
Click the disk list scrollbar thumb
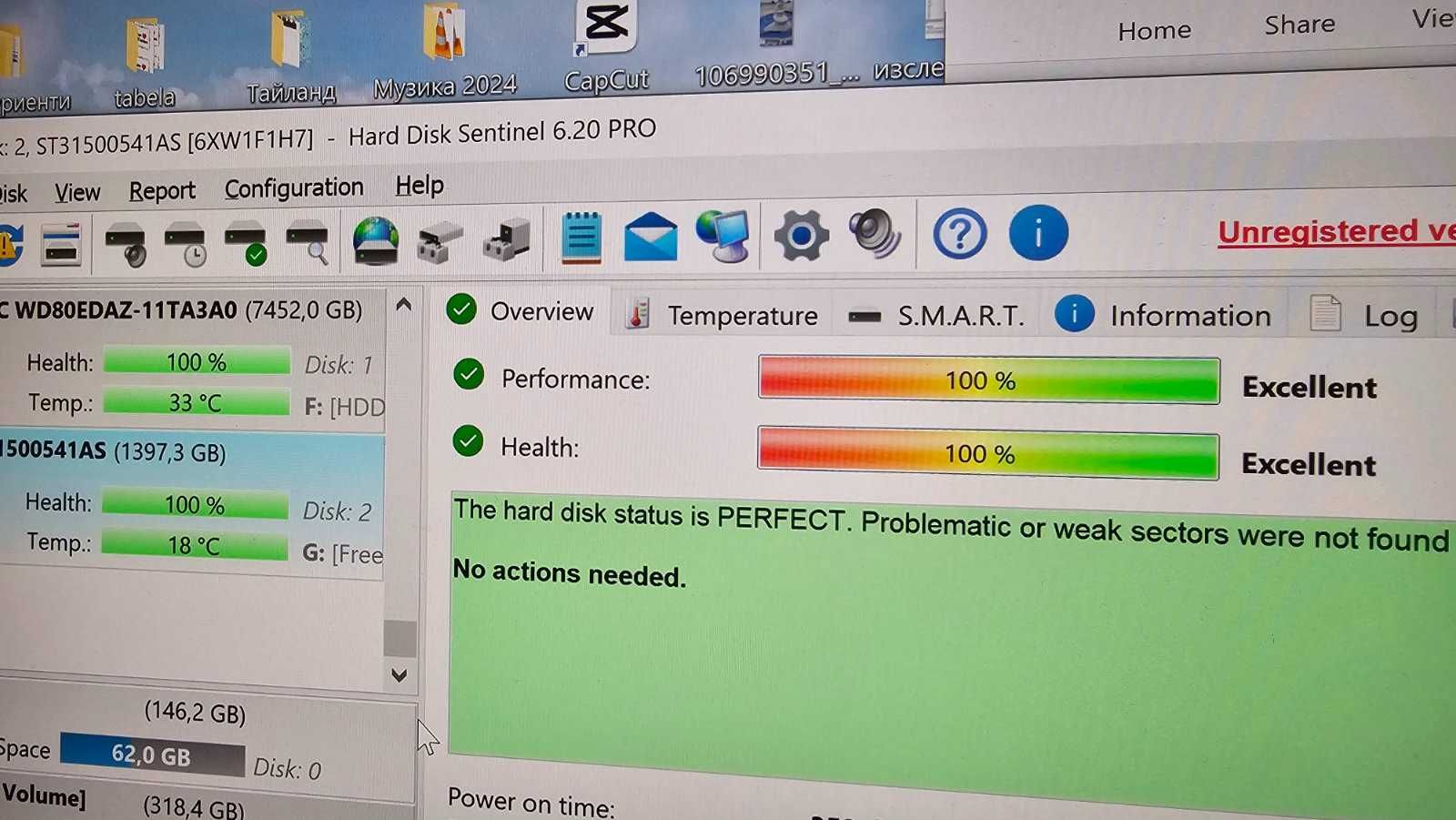coord(399,638)
